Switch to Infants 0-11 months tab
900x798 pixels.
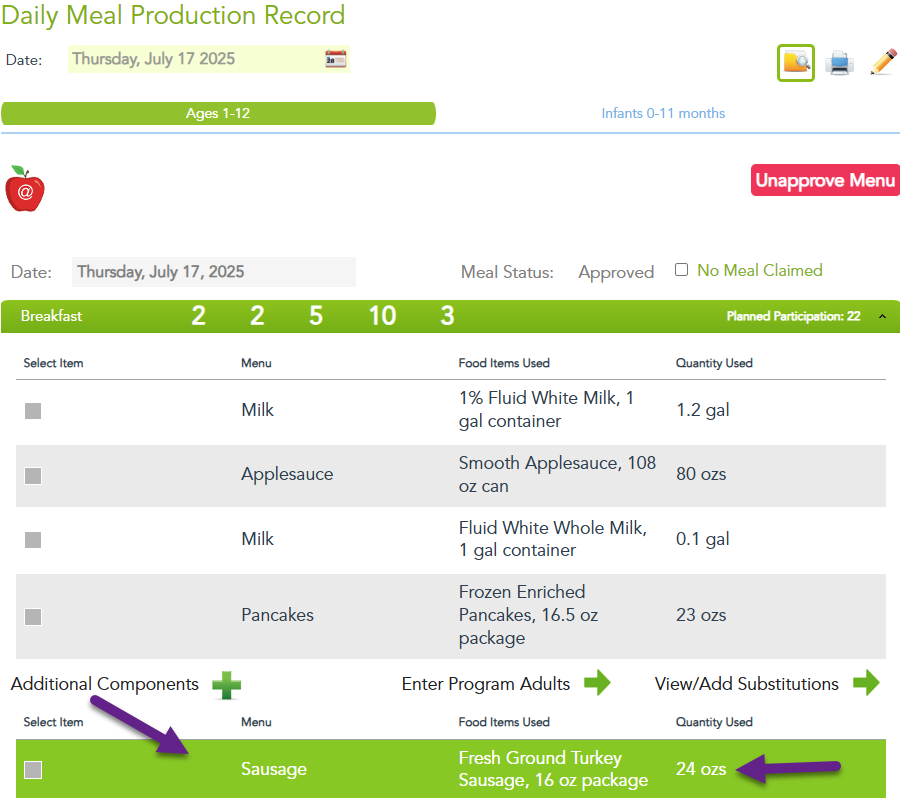(x=663, y=114)
